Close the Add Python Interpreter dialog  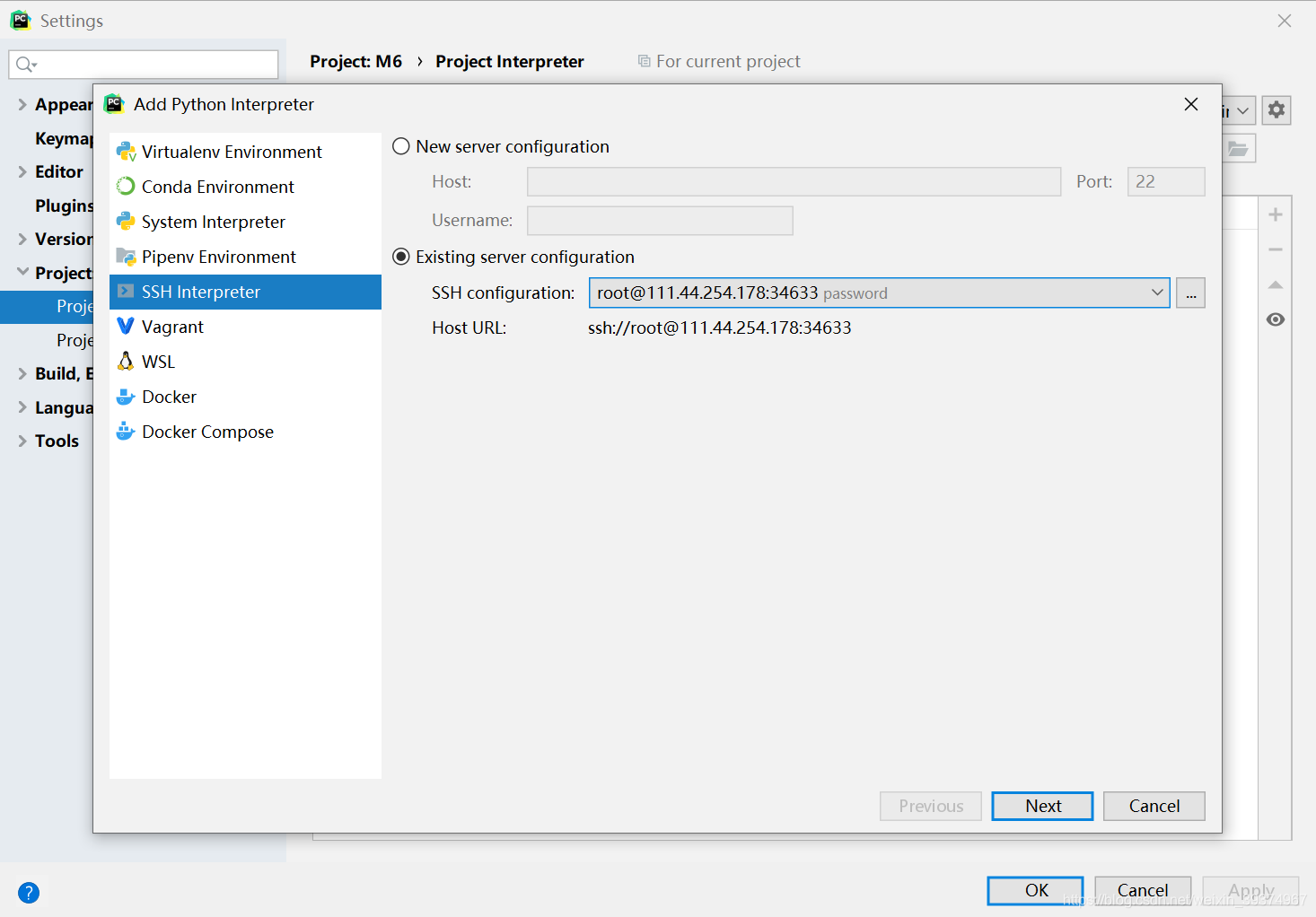pyautogui.click(x=1191, y=104)
